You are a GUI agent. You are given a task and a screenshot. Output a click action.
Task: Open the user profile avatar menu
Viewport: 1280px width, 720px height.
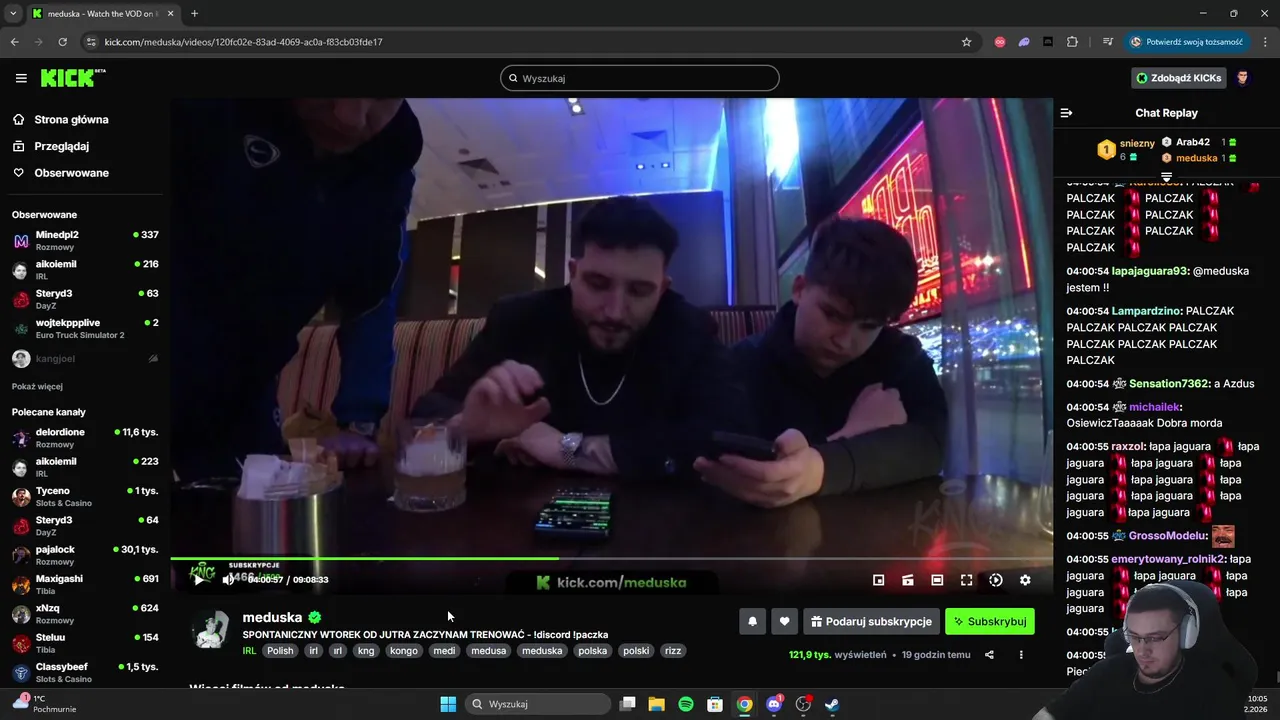point(1243,78)
